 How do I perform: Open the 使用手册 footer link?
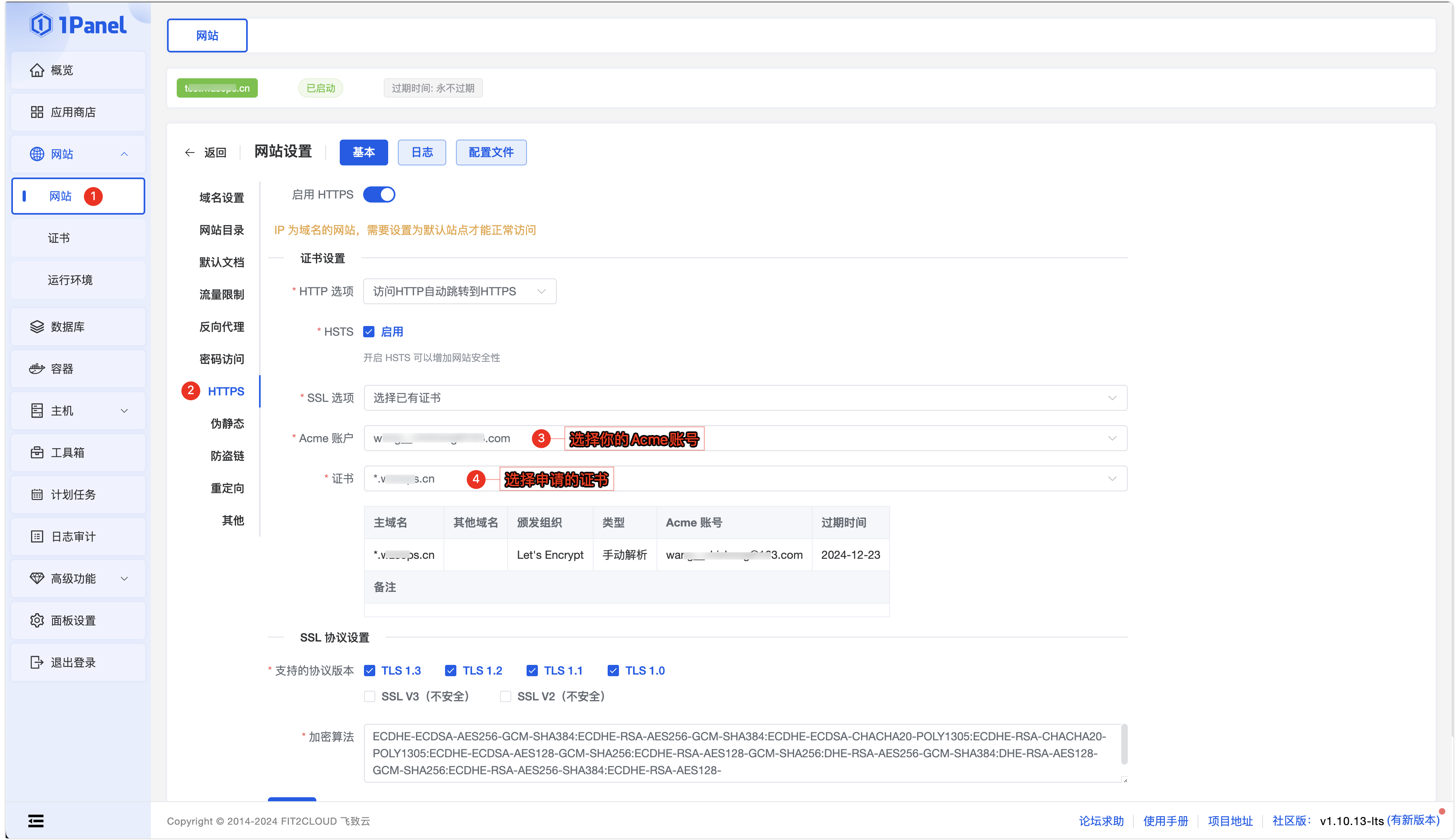click(1165, 820)
